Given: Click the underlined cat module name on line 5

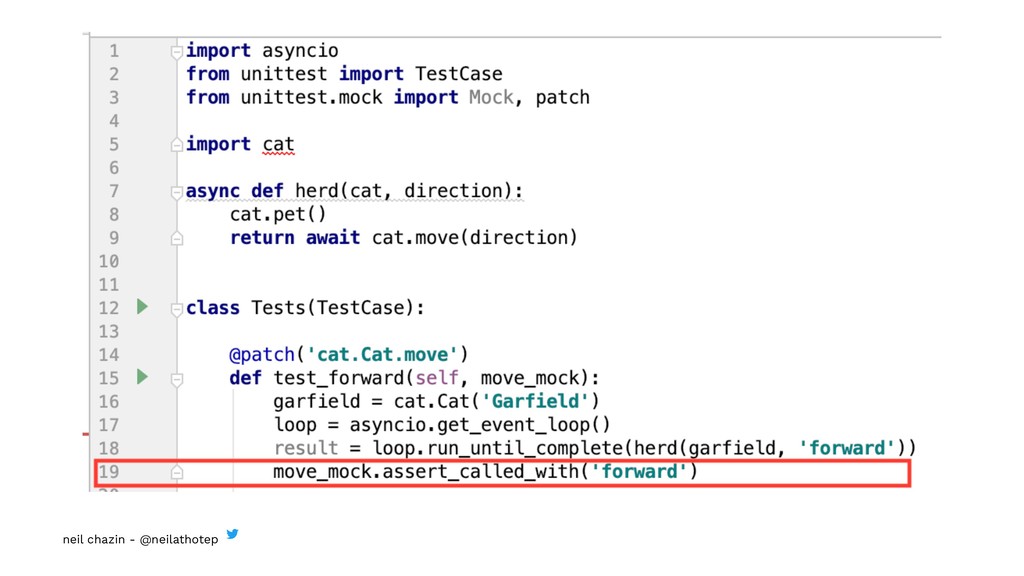Looking at the screenshot, I should [278, 144].
